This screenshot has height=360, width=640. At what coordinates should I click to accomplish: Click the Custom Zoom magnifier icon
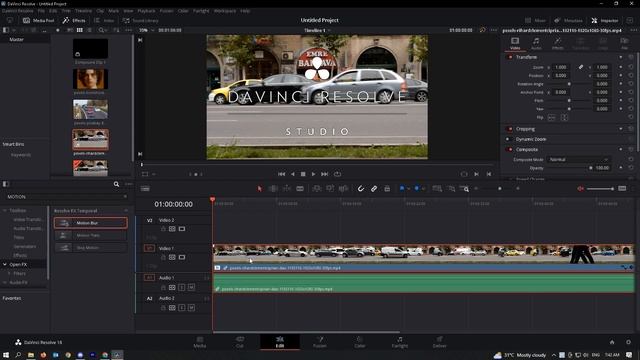tap(464, 189)
